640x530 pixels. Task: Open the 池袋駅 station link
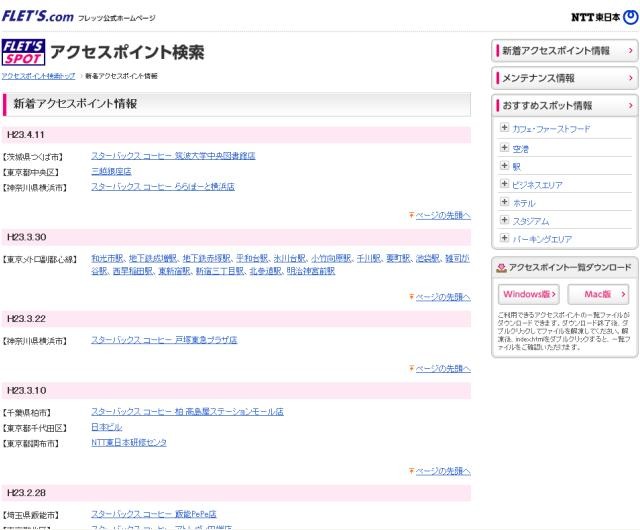pyautogui.click(x=427, y=258)
